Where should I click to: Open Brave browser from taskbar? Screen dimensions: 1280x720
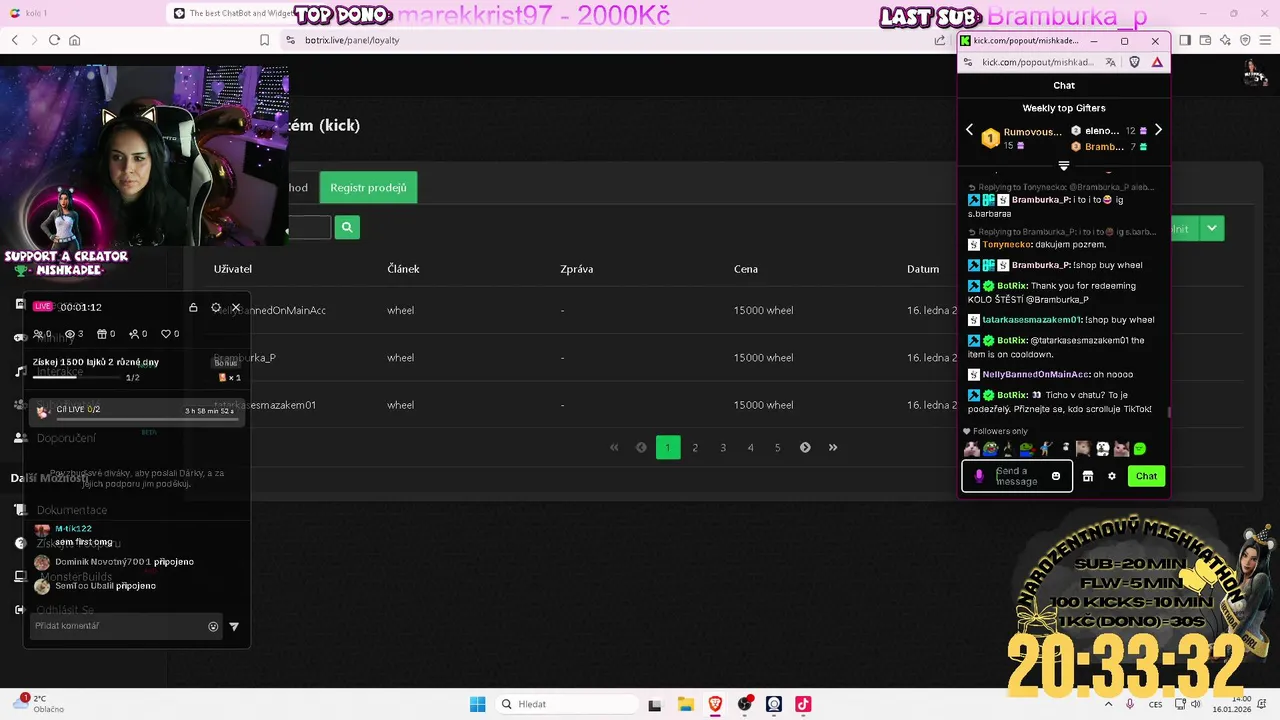(715, 704)
